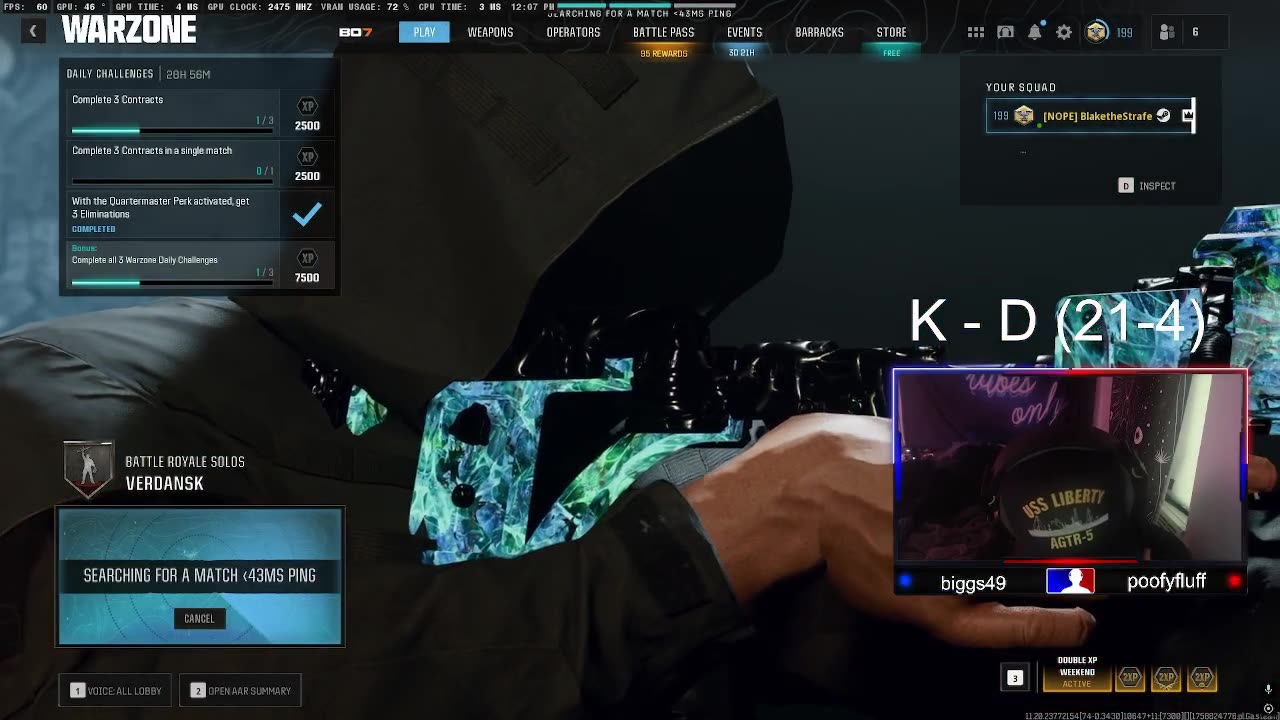Open the social friends icon

coord(1167,32)
